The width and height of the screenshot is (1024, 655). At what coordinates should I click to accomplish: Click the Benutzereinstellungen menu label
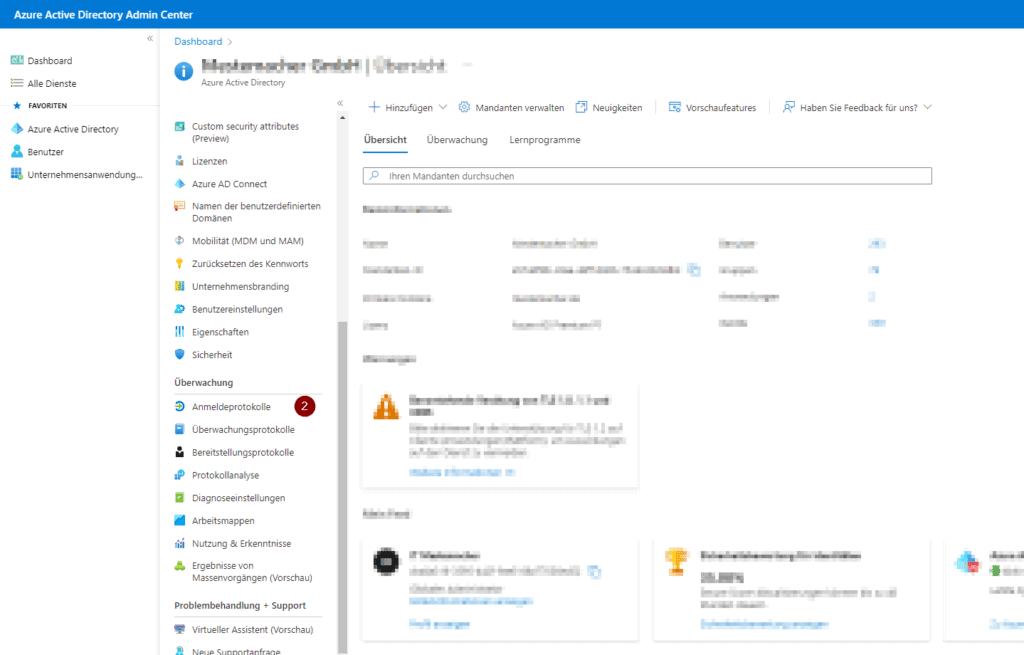click(237, 310)
